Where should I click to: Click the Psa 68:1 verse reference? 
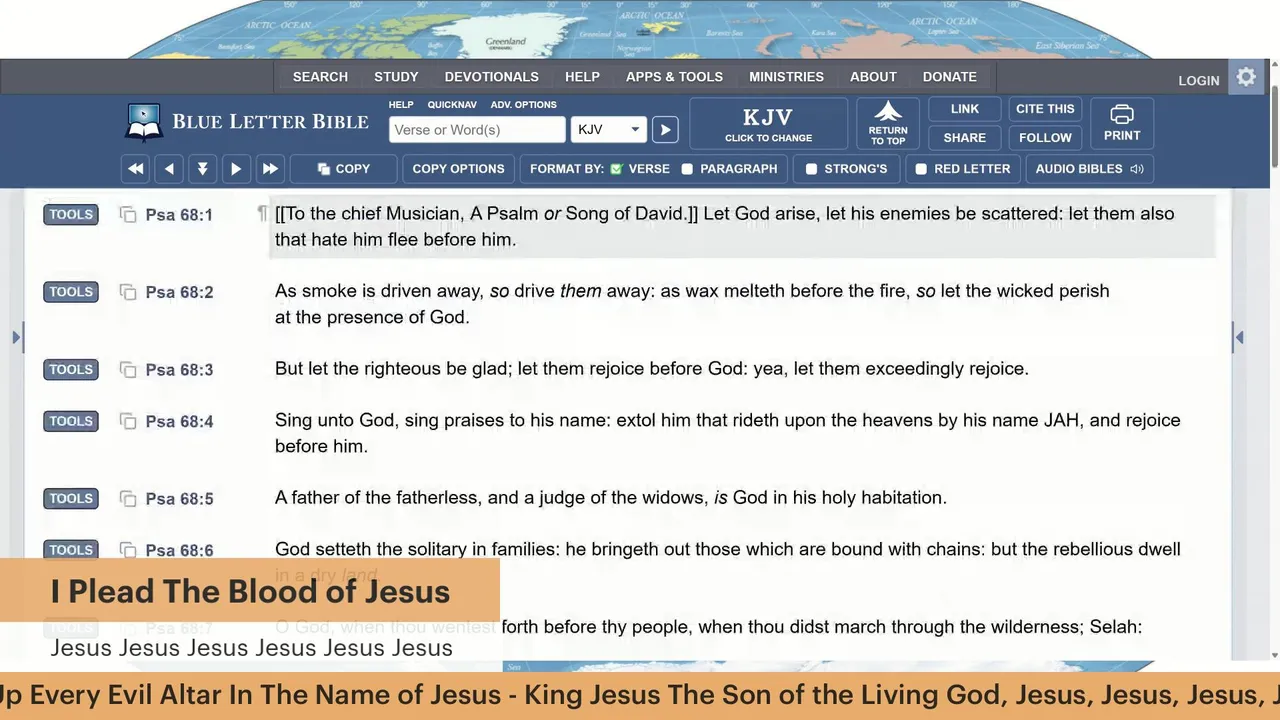click(179, 215)
